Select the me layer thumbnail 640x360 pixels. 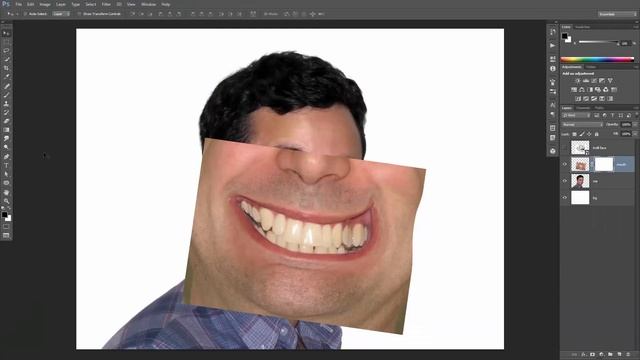[580, 181]
